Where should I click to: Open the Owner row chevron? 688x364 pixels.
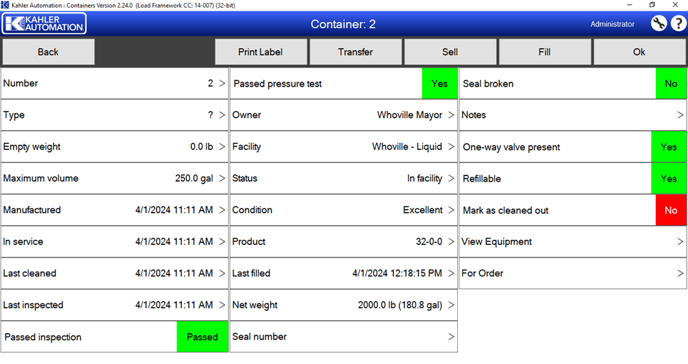click(451, 115)
